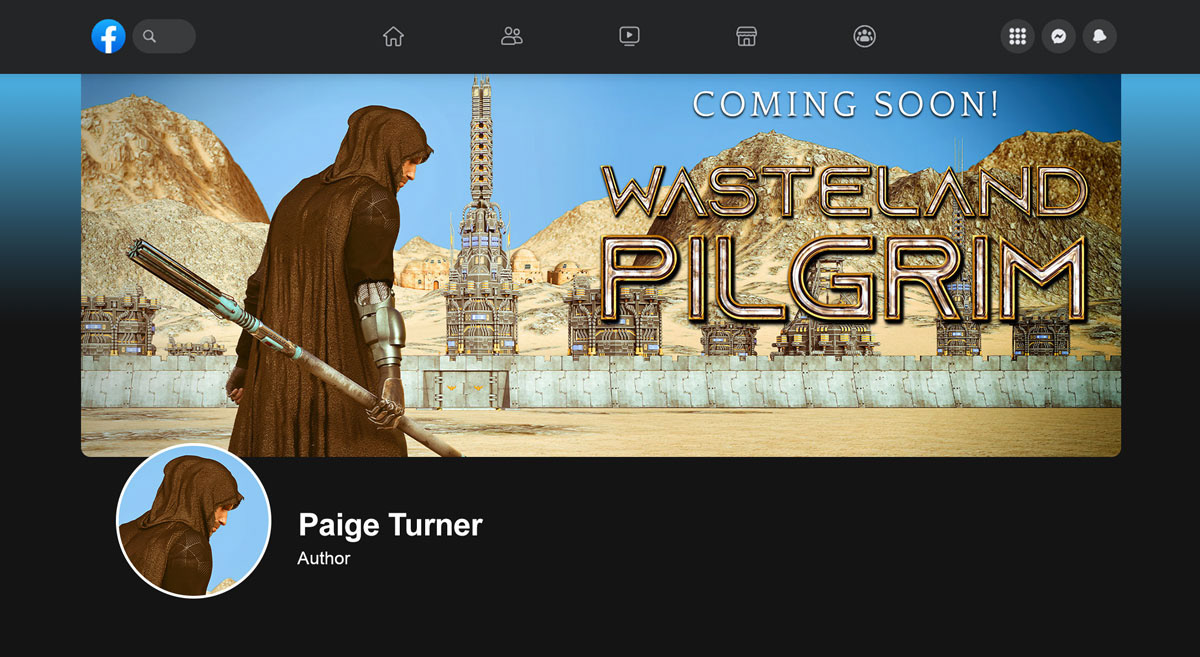The width and height of the screenshot is (1200, 657).
Task: View the Wasteland Pilgrim cover photo
Action: 601,265
